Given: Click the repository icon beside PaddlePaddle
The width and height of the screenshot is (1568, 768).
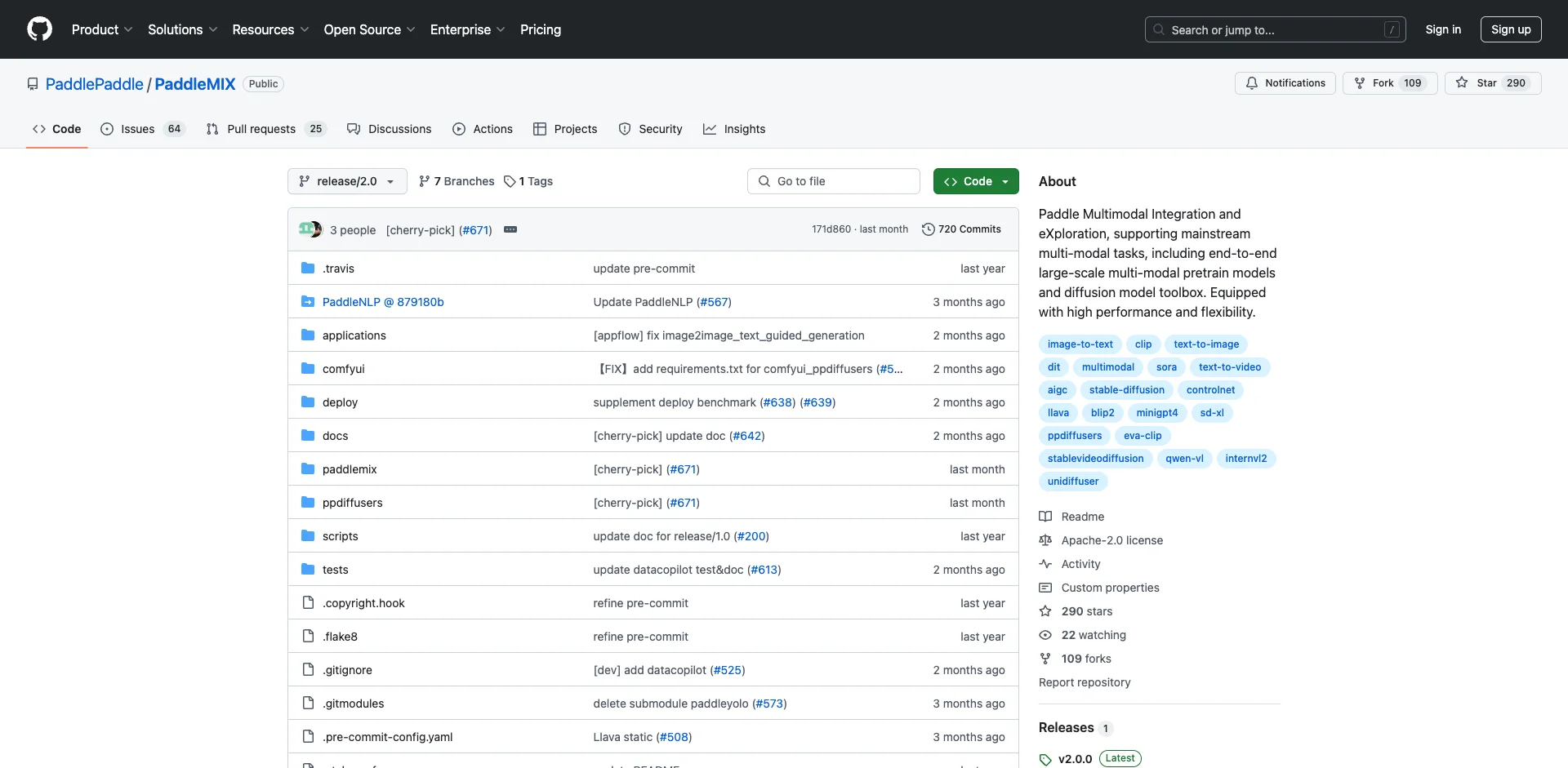Looking at the screenshot, I should coord(33,84).
